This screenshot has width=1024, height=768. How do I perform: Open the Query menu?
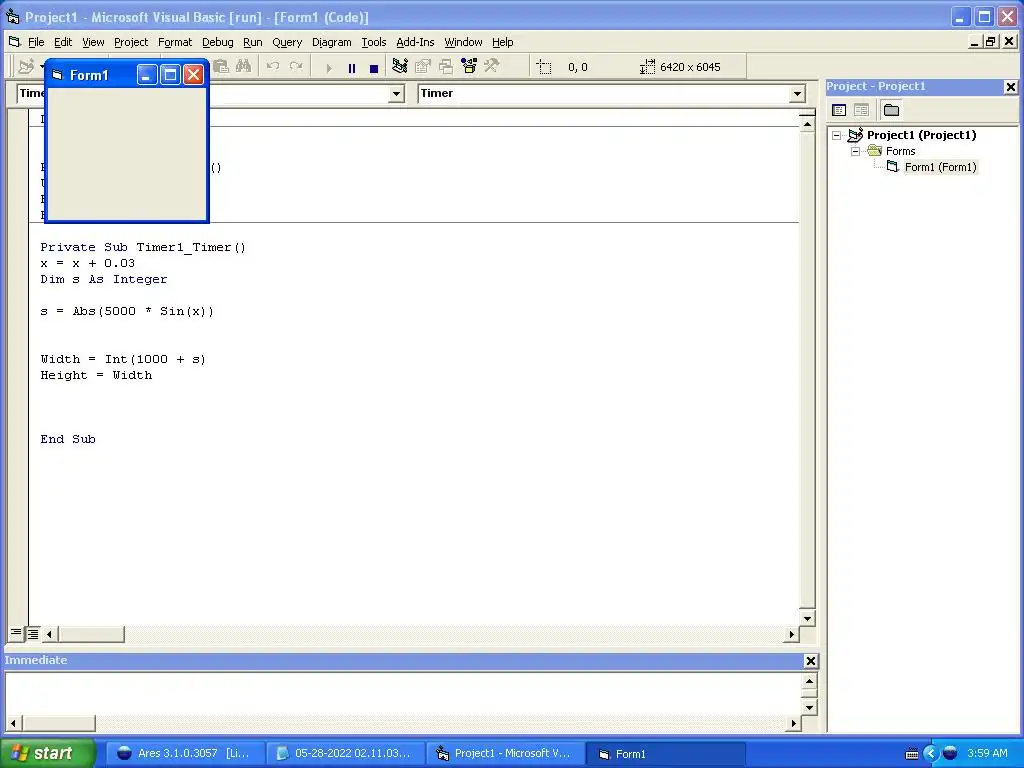click(x=287, y=42)
